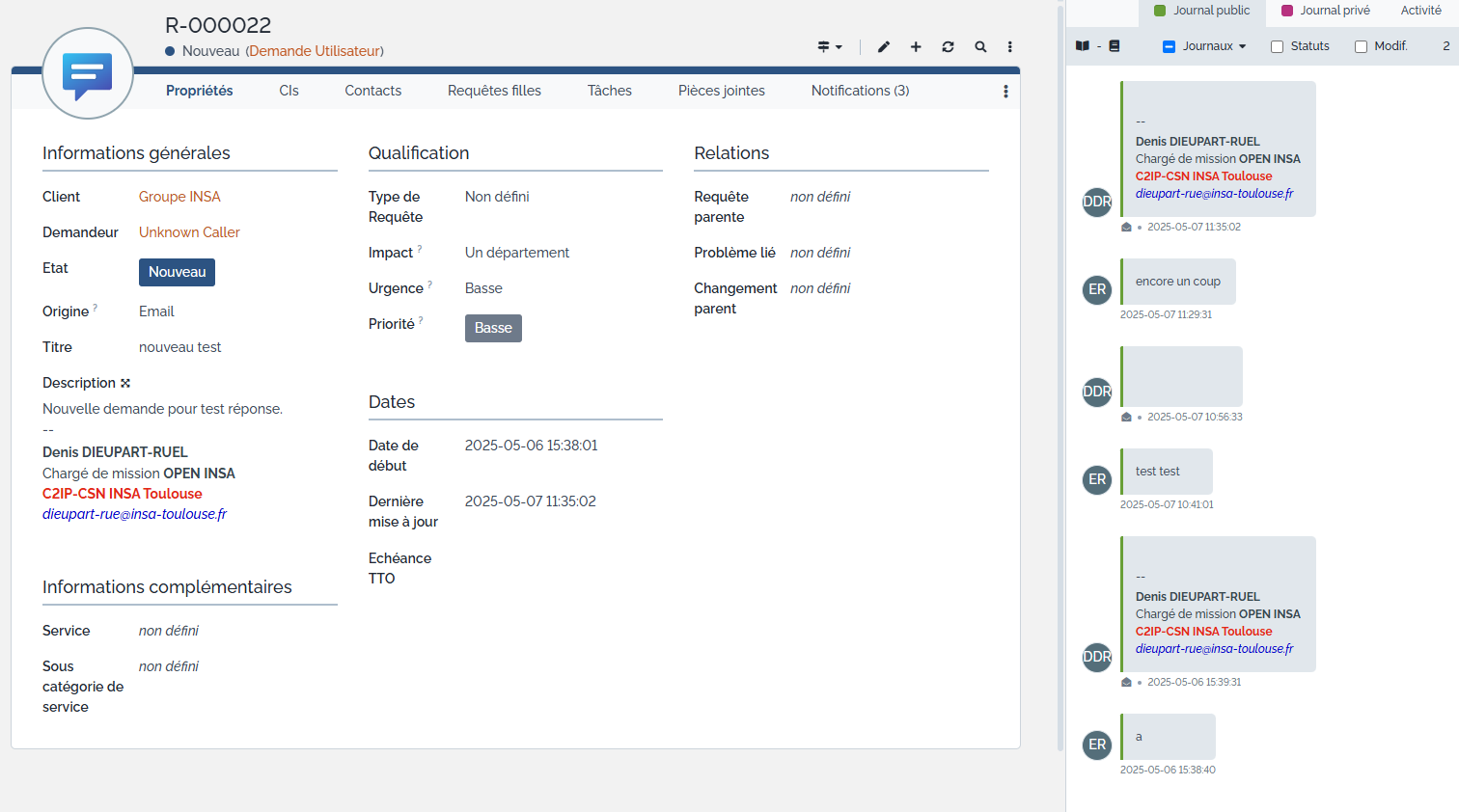
Task: Enable the Statuts checkbox
Action: (1277, 46)
